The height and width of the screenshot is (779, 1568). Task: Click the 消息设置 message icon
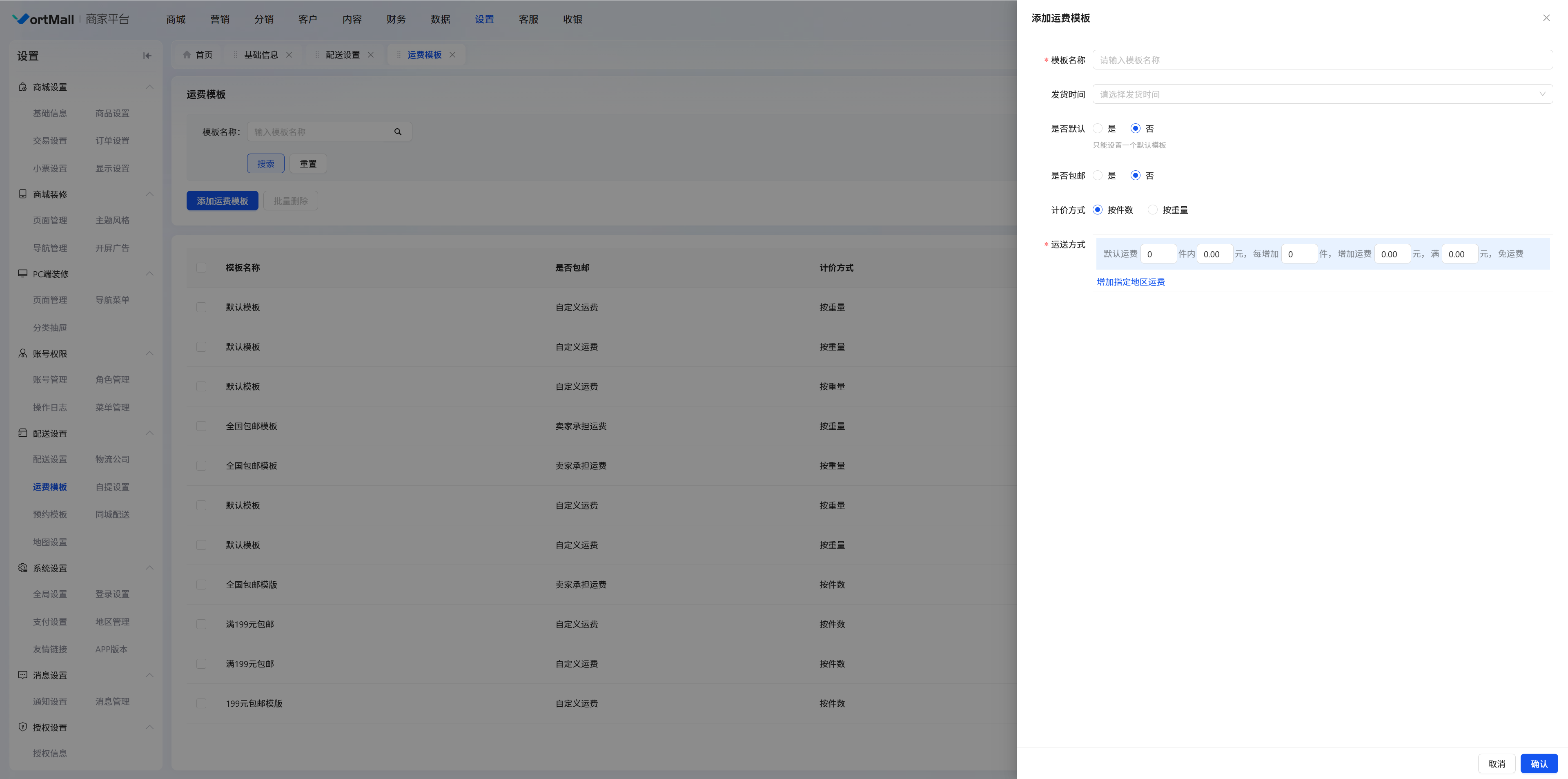pos(22,675)
